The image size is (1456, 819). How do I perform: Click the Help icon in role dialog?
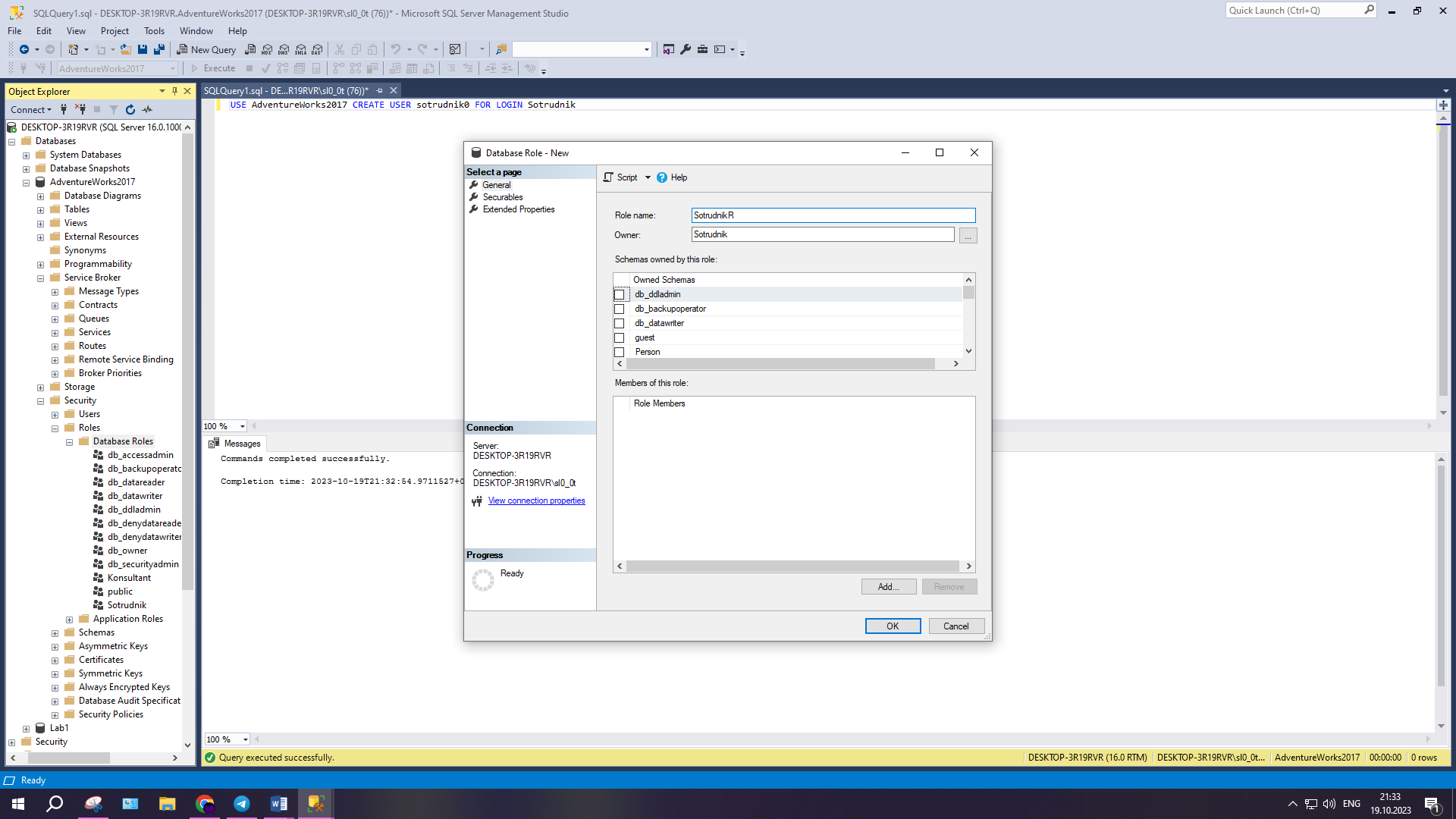coord(662,177)
